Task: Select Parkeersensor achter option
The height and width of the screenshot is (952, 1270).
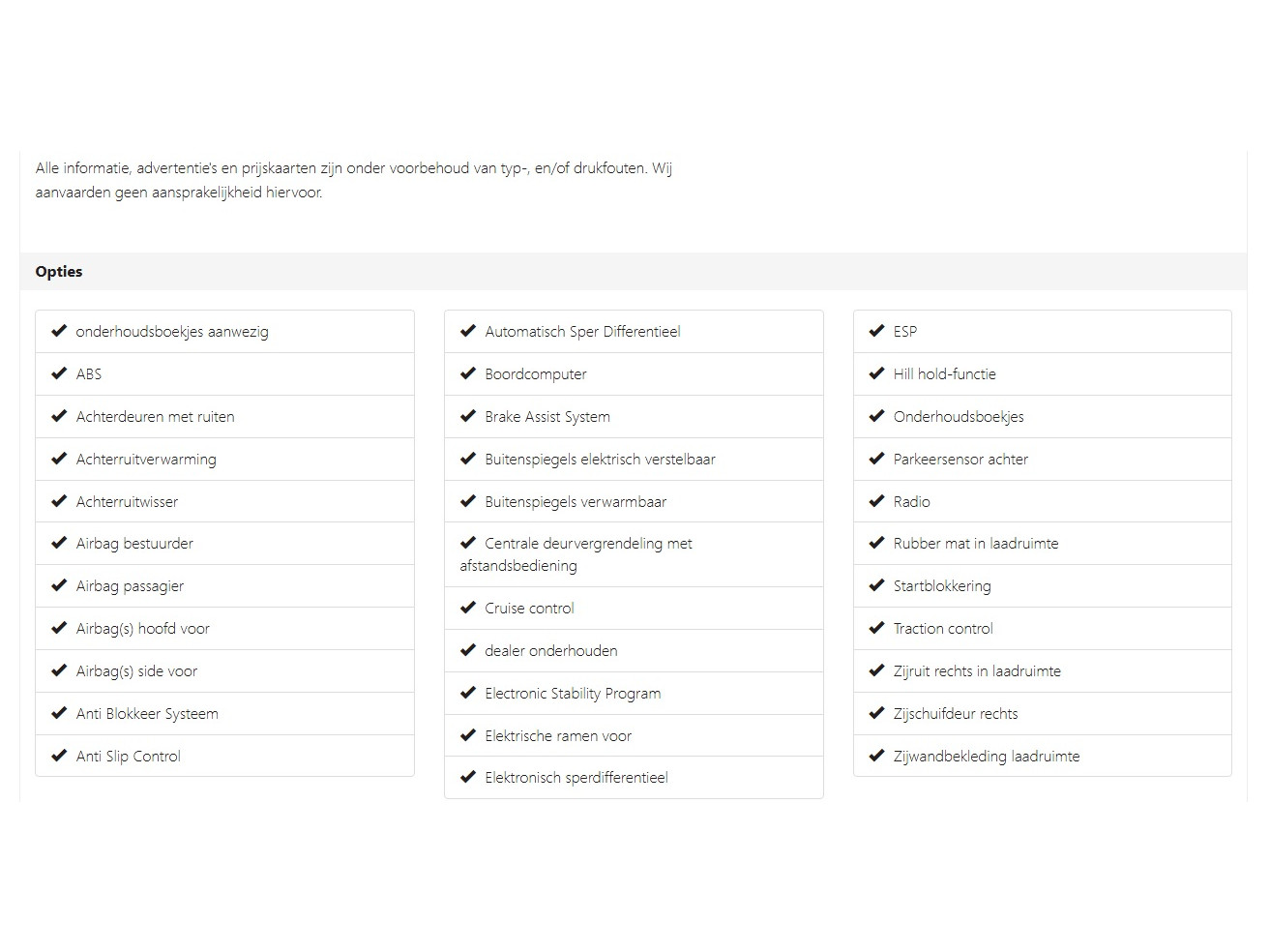Action: tap(1043, 460)
